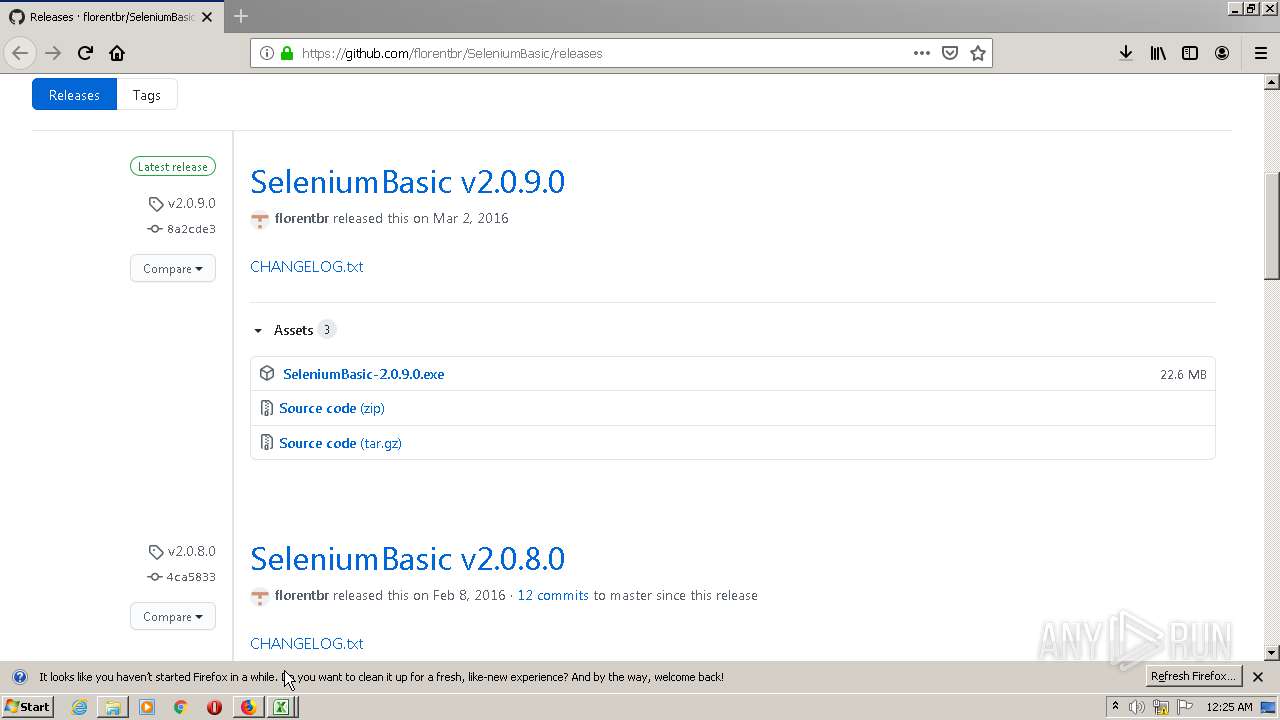Open florentbr profile under v2.0.9.0
Screen dimensions: 1280x720
[302, 218]
